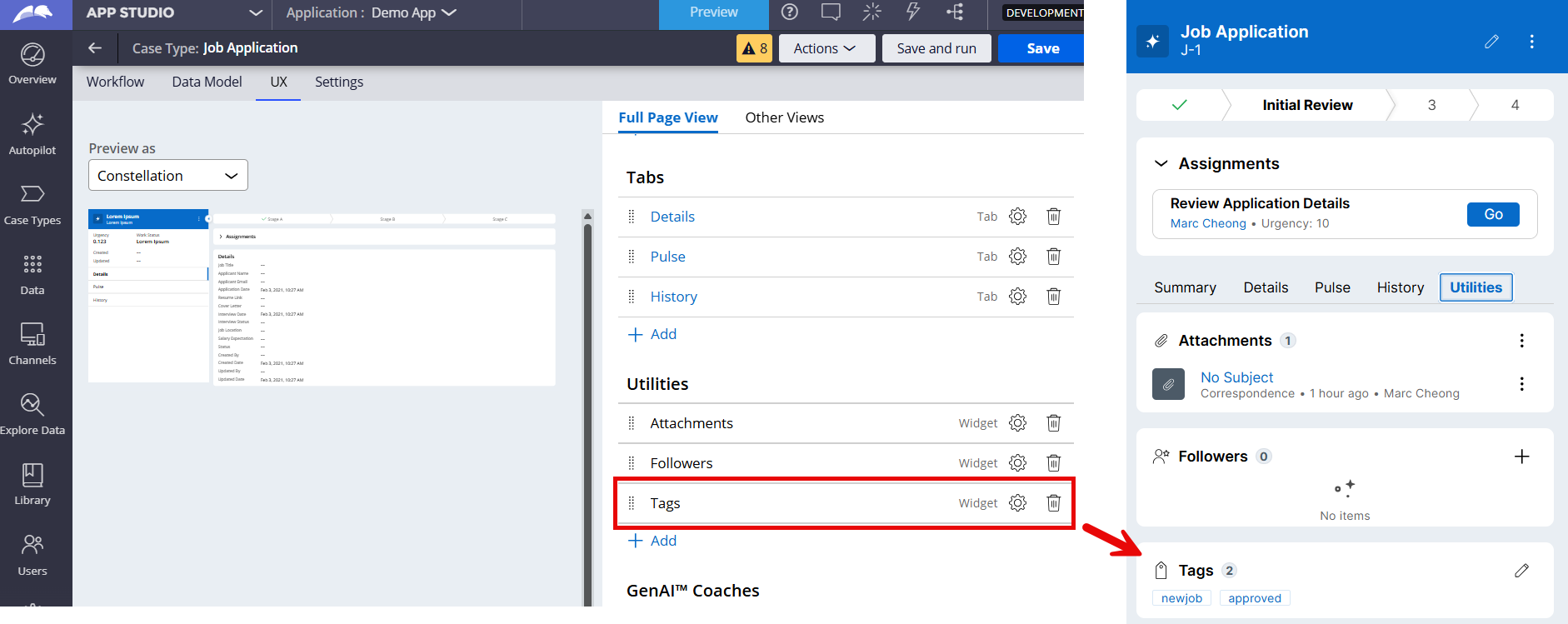The image size is (1568, 624).
Task: Select the Full Page View tab
Action: point(668,117)
